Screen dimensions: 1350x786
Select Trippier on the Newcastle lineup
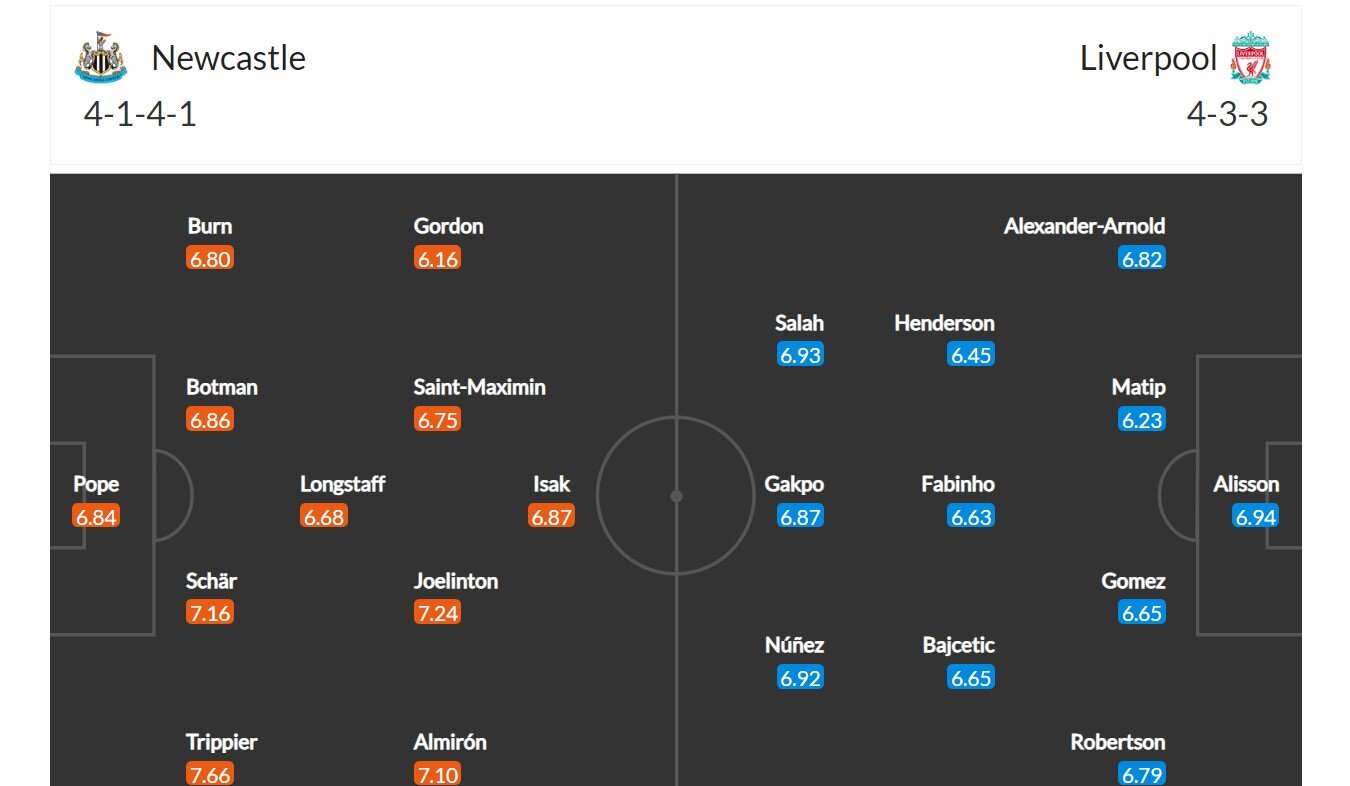pos(221,742)
